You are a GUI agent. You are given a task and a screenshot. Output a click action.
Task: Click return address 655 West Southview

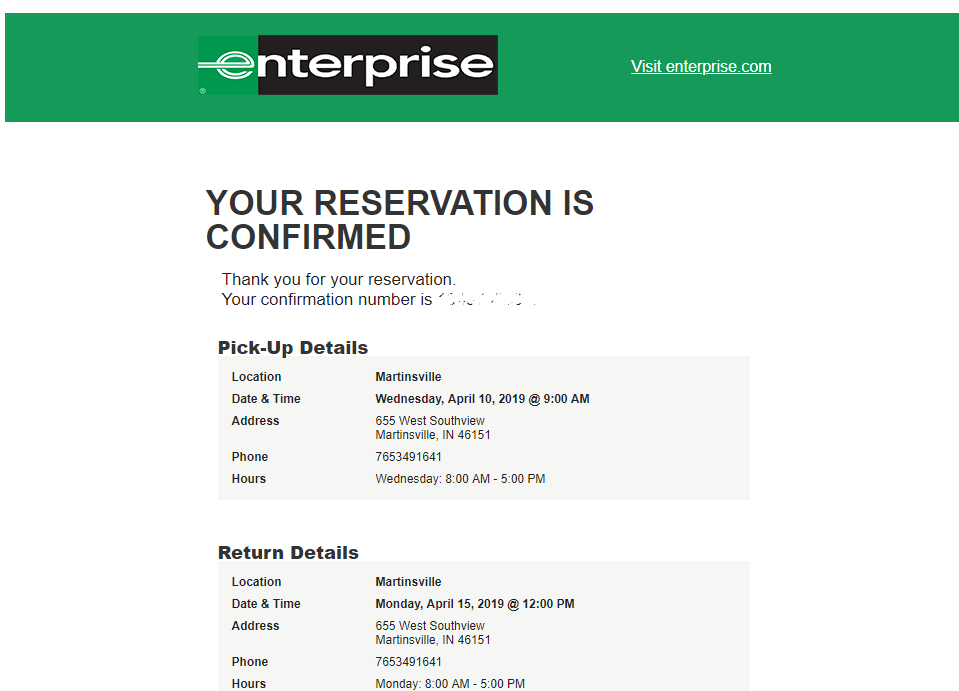(x=429, y=626)
